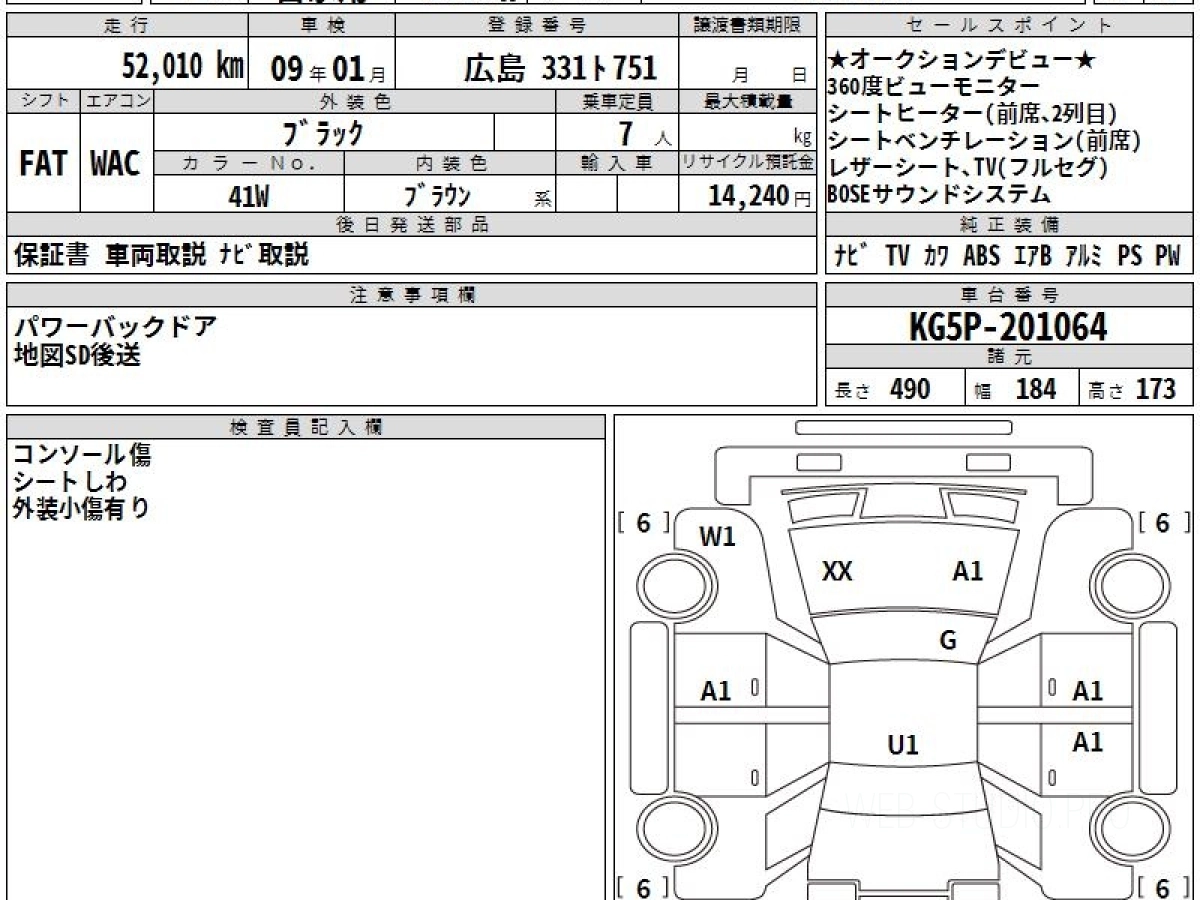This screenshot has width=1200, height=900.
Task: Click the エアコン header cell
Action: 117,101
